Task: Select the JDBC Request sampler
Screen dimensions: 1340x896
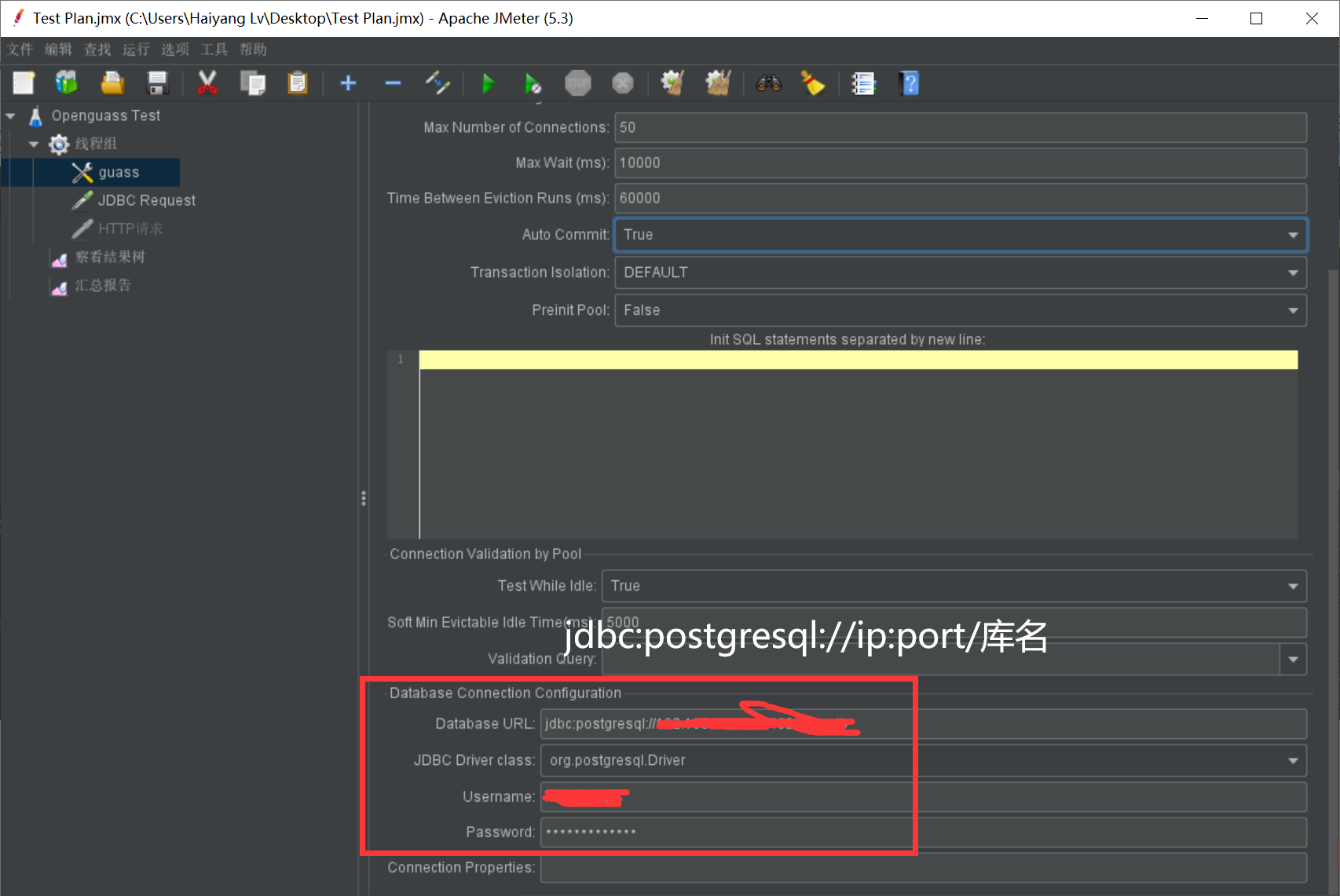Action: [x=146, y=200]
